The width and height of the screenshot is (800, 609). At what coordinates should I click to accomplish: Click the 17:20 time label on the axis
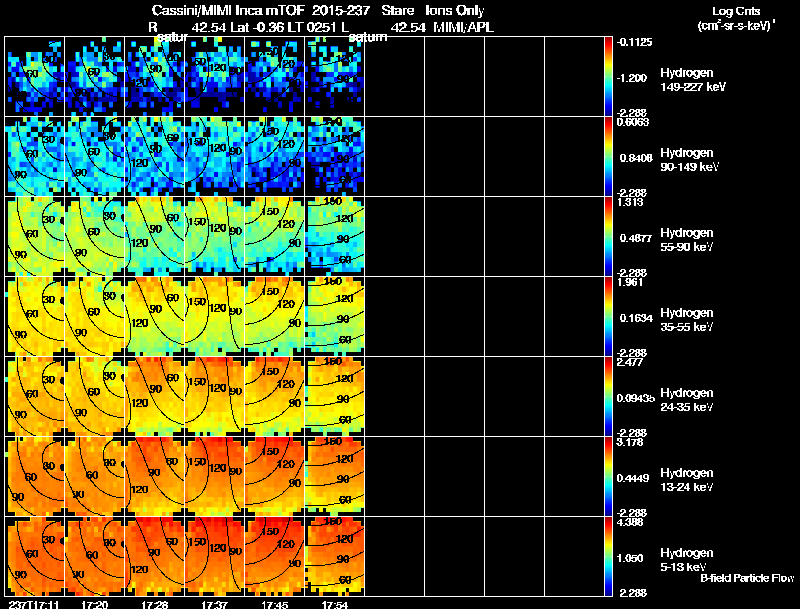point(95,604)
